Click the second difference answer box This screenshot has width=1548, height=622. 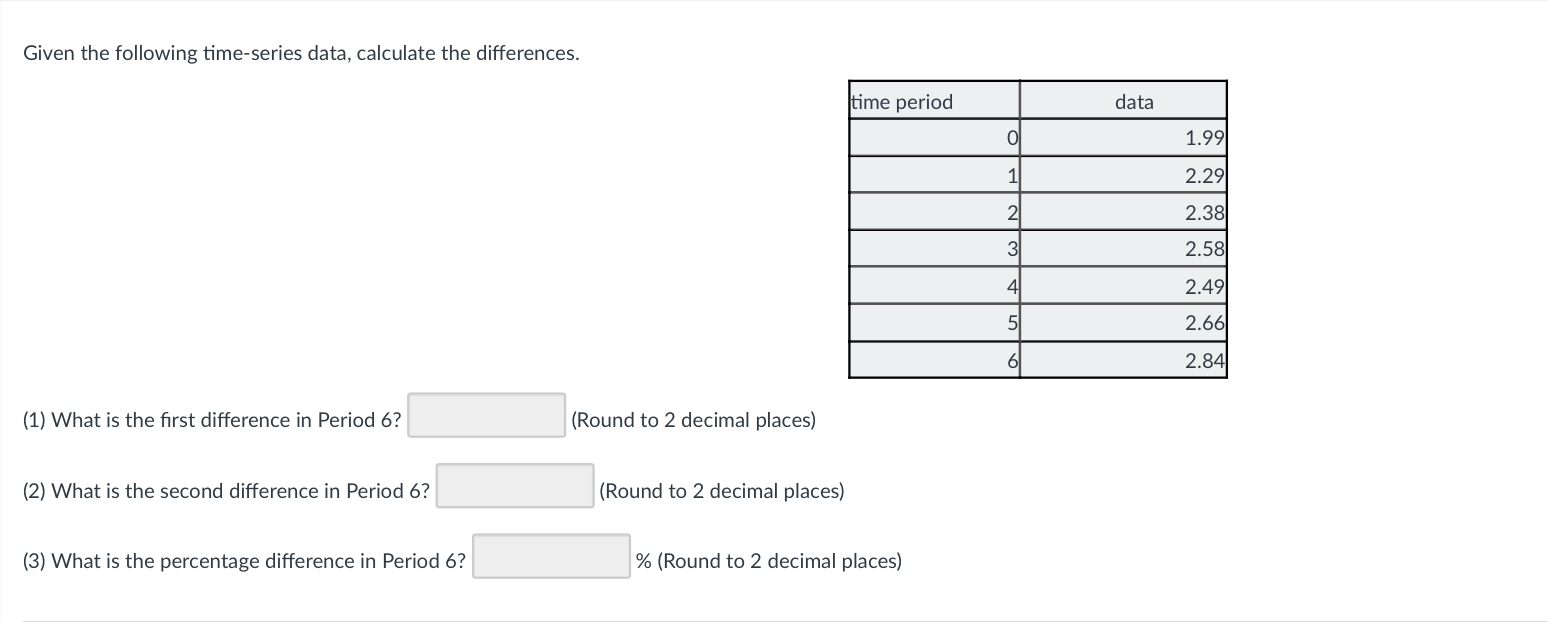pyautogui.click(x=513, y=486)
